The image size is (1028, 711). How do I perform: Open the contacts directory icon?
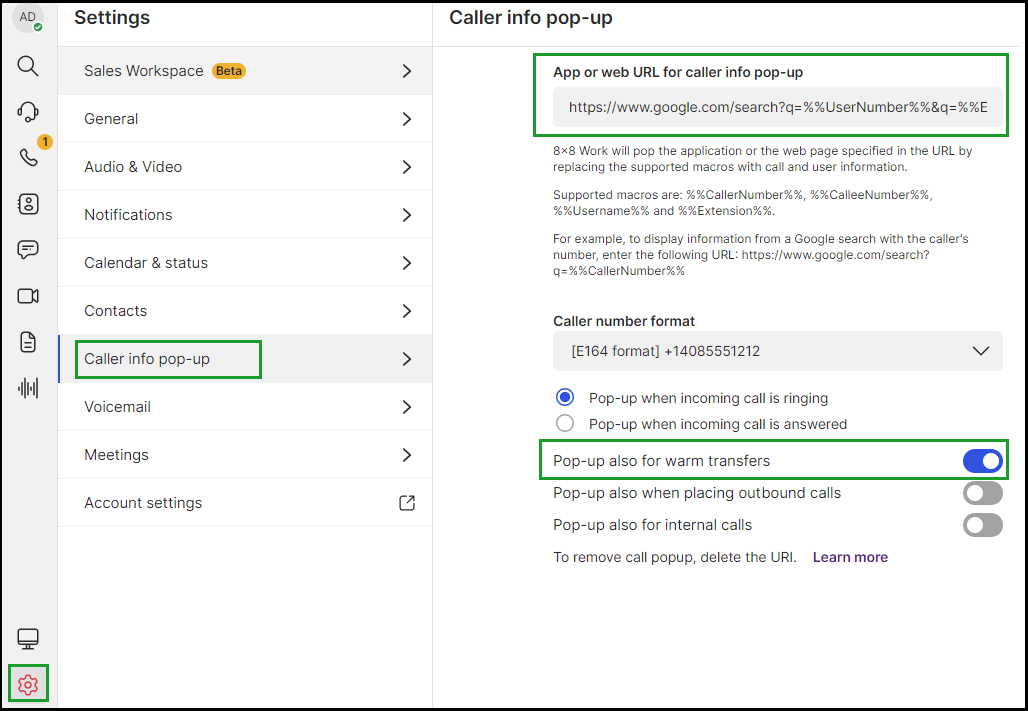click(x=28, y=204)
